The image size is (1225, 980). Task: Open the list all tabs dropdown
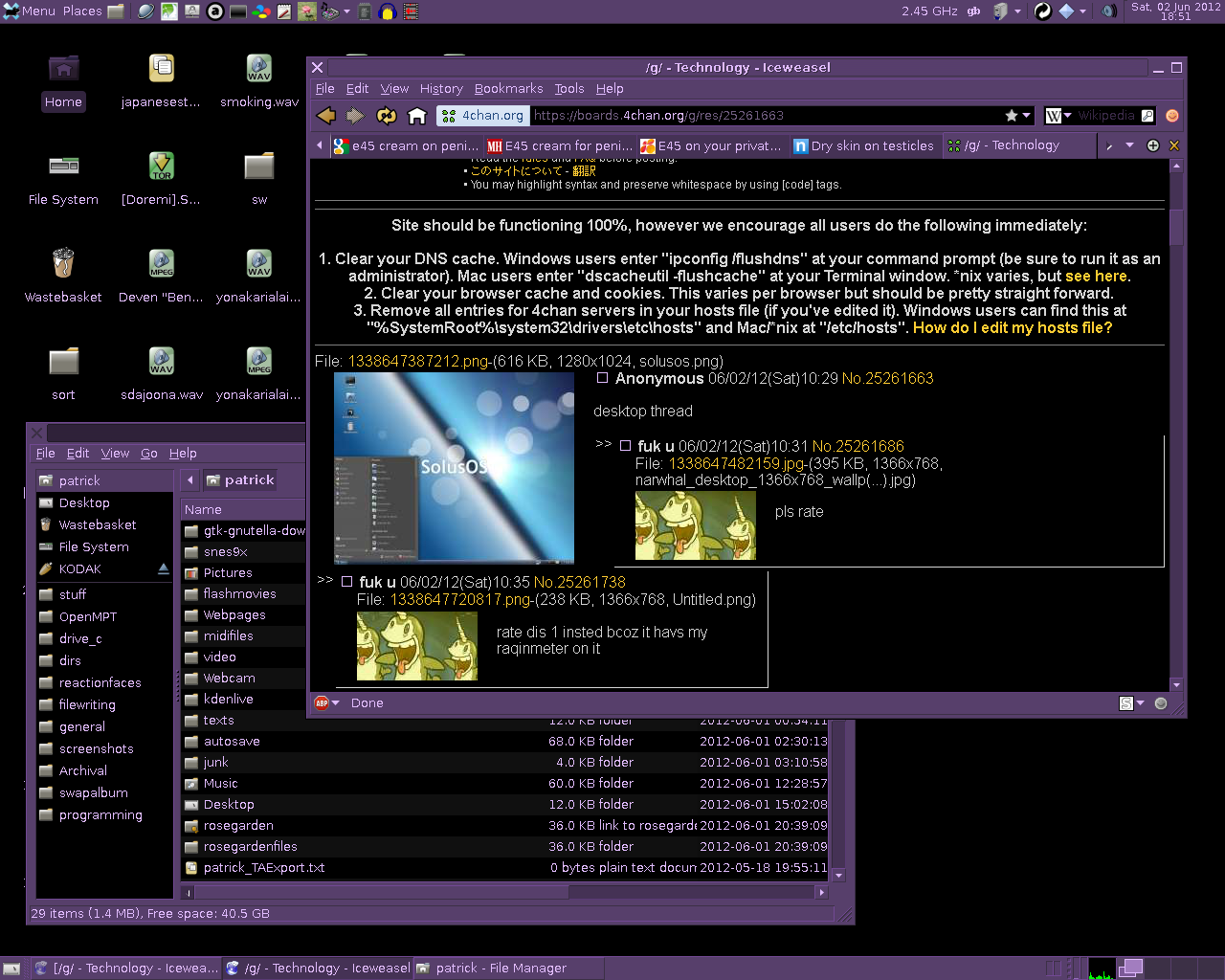point(1129,145)
